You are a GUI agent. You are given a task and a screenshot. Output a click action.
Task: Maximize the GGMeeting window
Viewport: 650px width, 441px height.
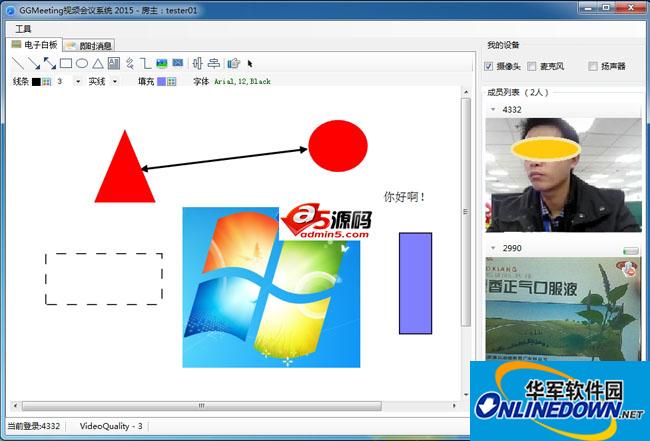coord(605,7)
